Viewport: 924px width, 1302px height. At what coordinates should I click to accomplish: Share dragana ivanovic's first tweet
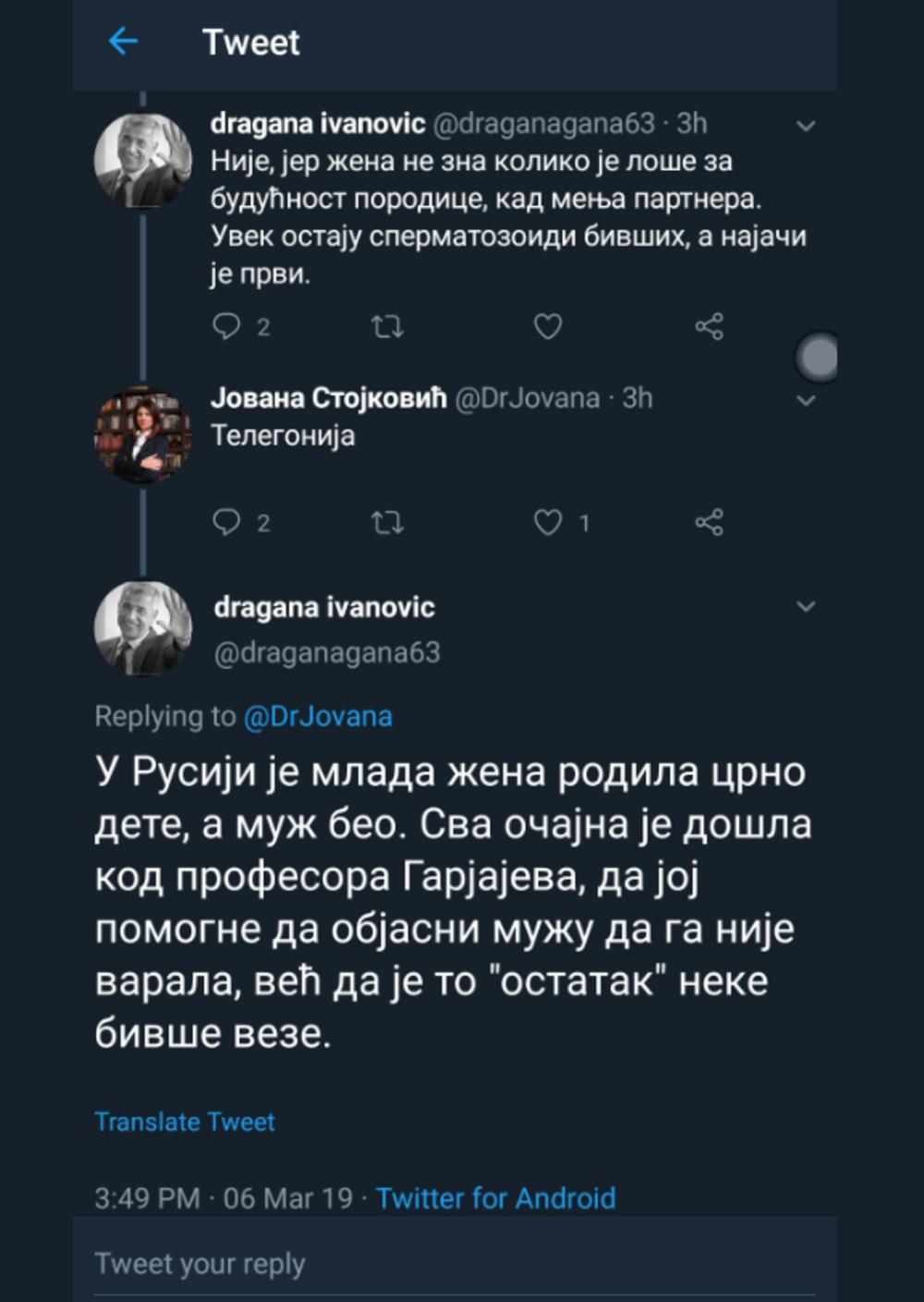(x=709, y=326)
